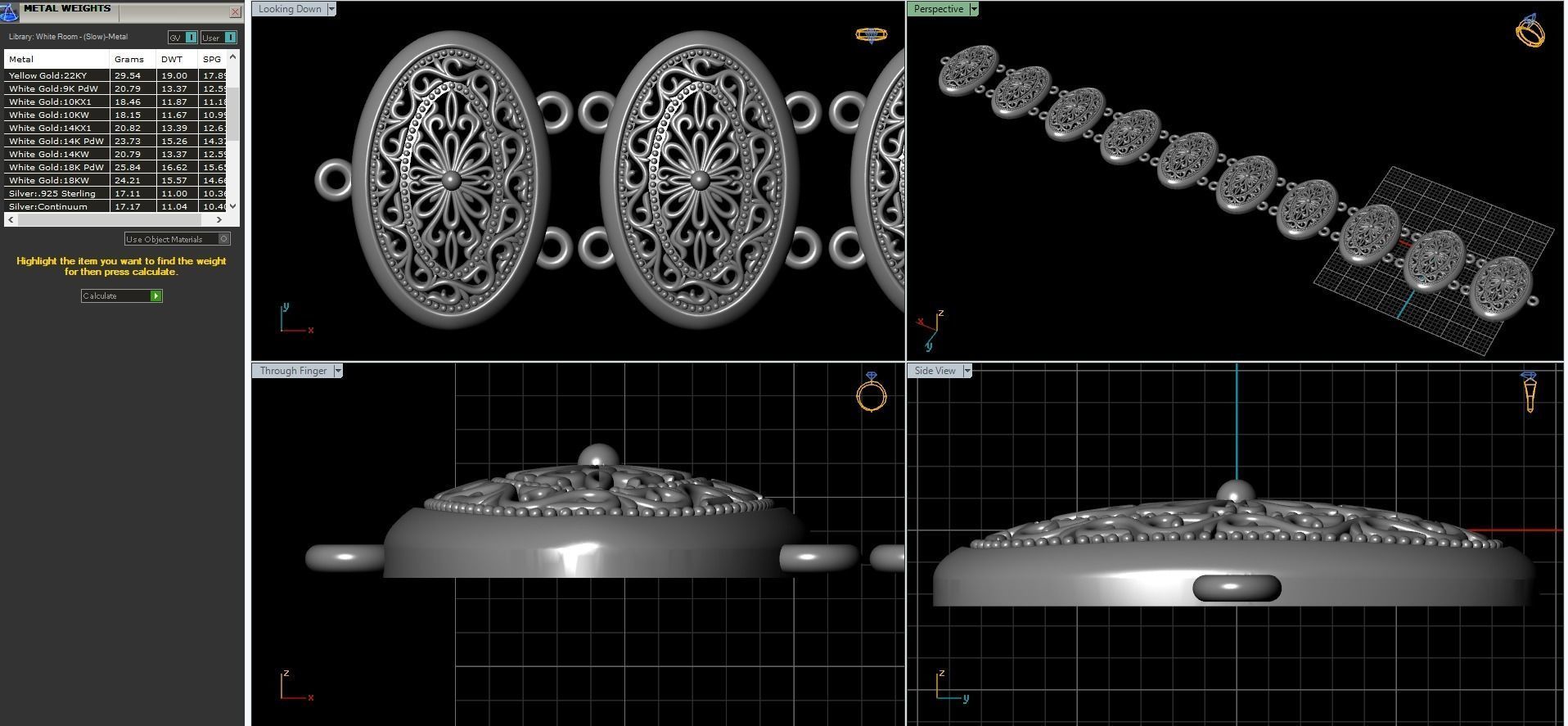Select the White Gold:14KX1 row

tap(115, 128)
